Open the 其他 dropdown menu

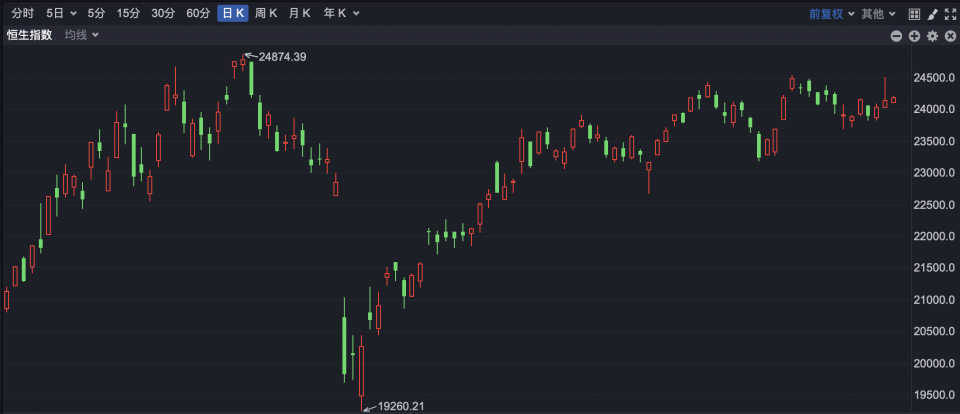[x=879, y=13]
